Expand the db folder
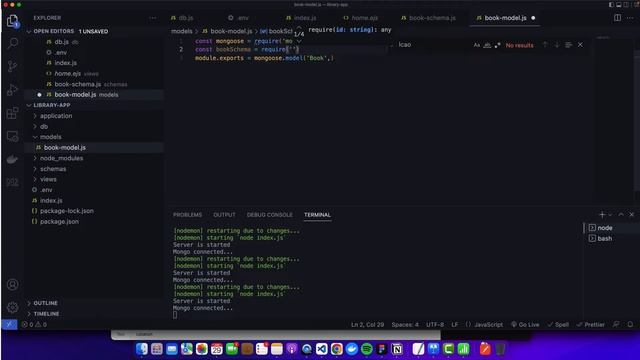 44,127
